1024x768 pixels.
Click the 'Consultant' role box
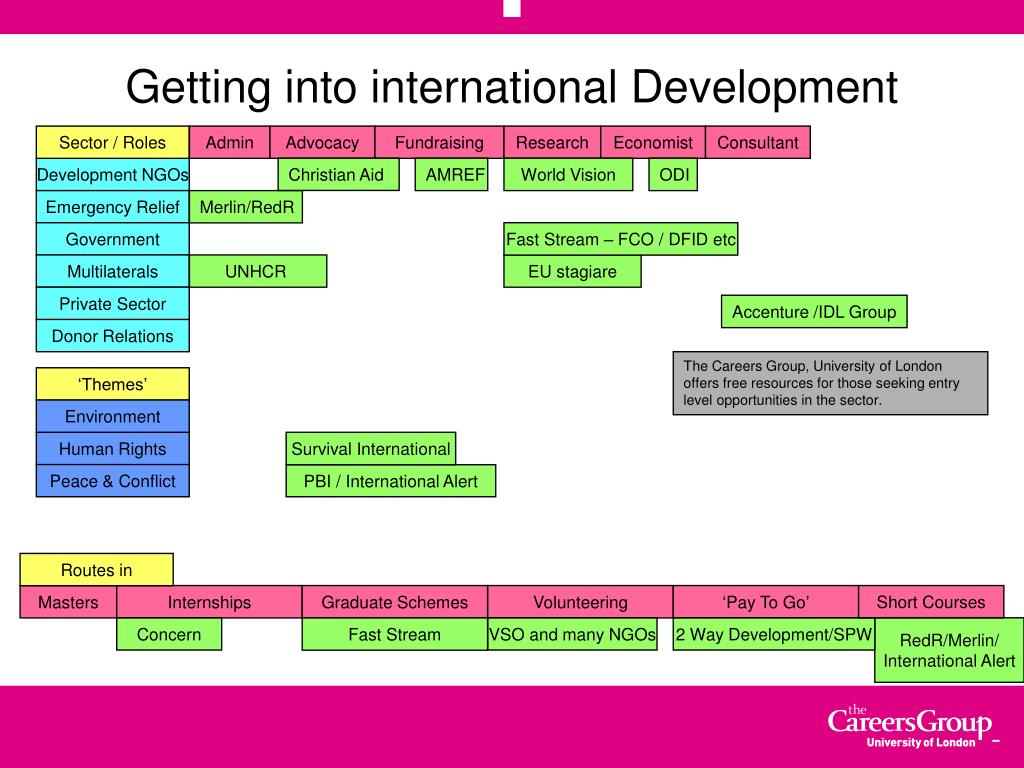pyautogui.click(x=758, y=142)
